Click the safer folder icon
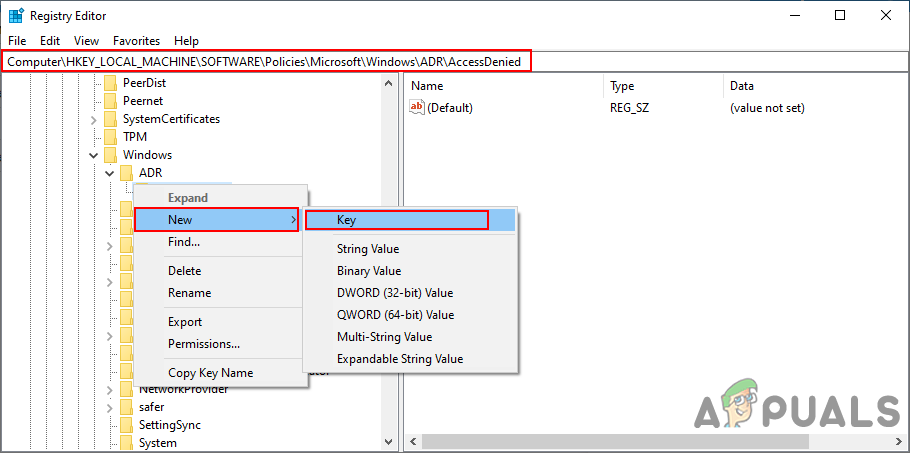 (x=127, y=407)
